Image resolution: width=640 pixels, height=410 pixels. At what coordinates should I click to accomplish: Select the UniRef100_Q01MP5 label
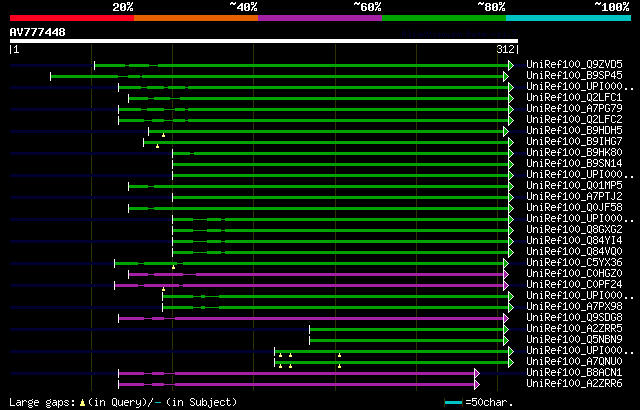point(574,186)
